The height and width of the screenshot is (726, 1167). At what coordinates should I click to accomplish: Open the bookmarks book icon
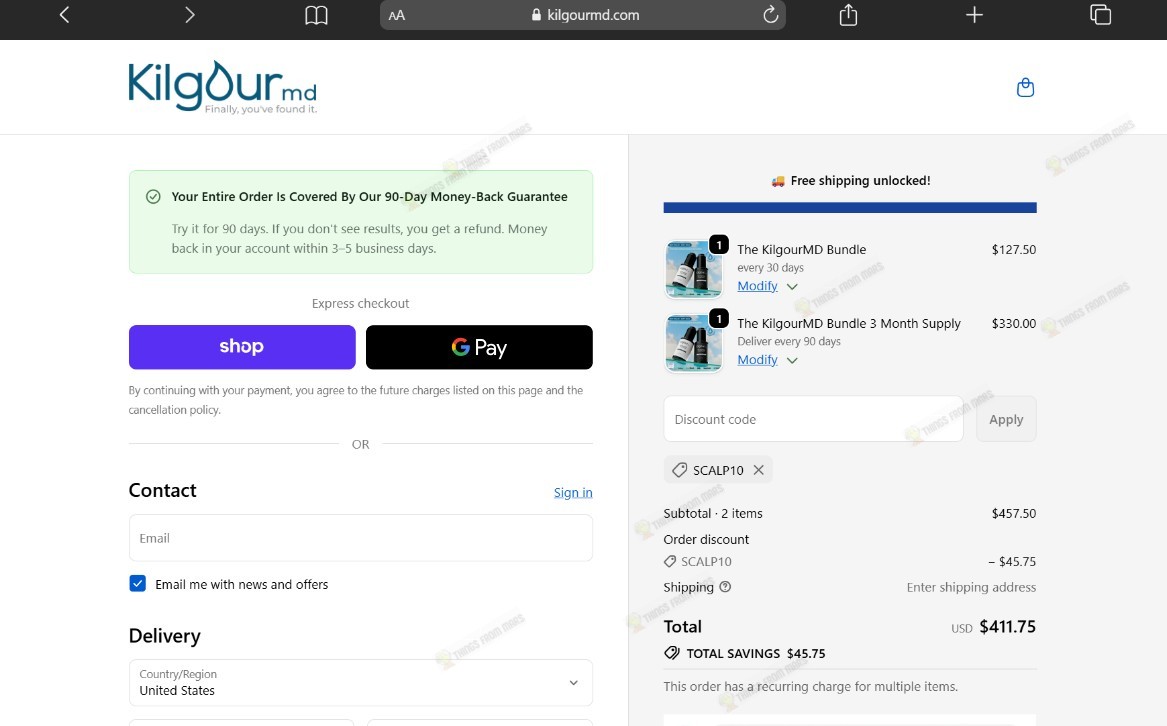tap(316, 15)
